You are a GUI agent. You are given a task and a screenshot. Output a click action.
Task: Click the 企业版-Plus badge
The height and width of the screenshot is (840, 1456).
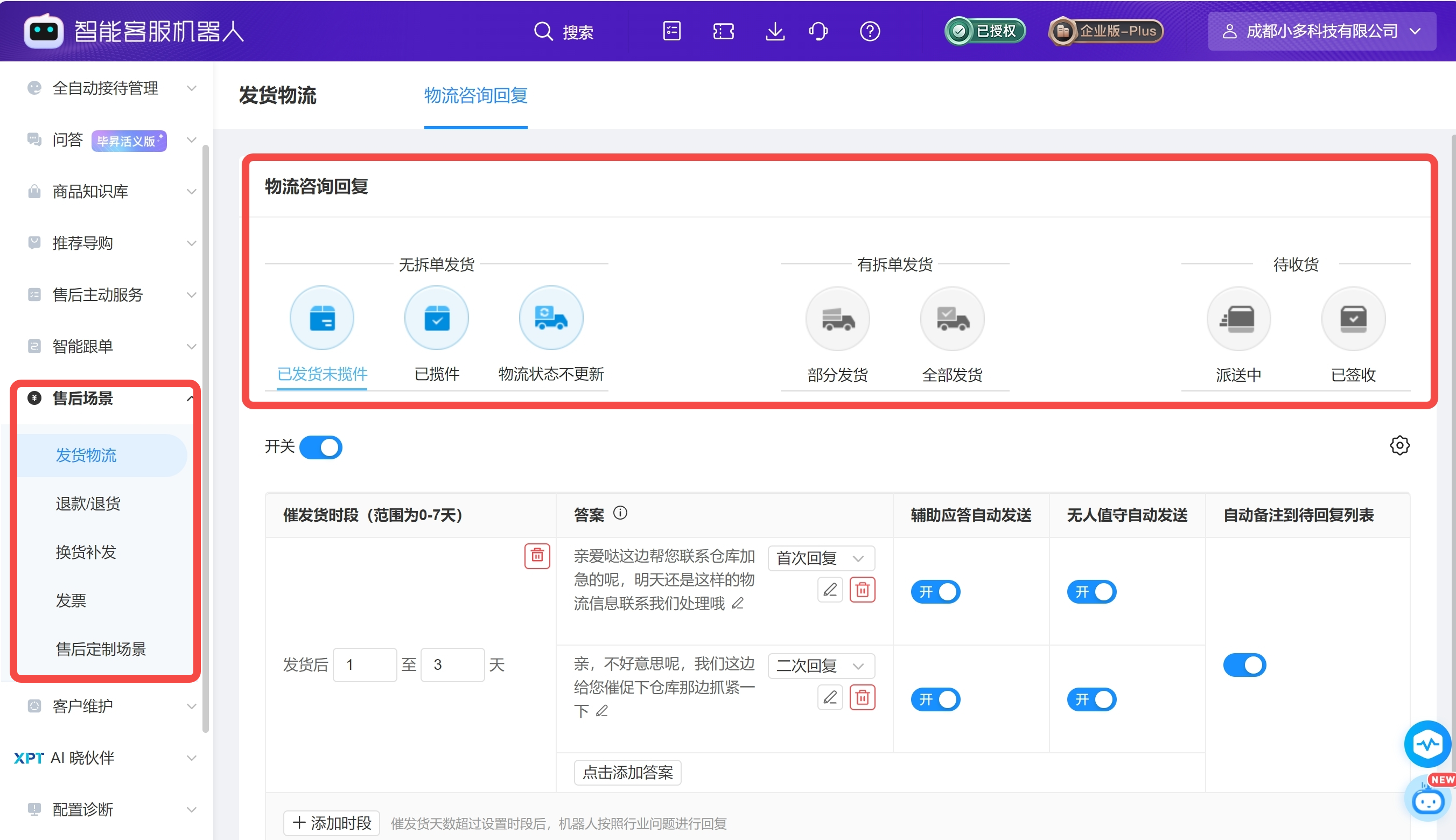coord(1105,31)
